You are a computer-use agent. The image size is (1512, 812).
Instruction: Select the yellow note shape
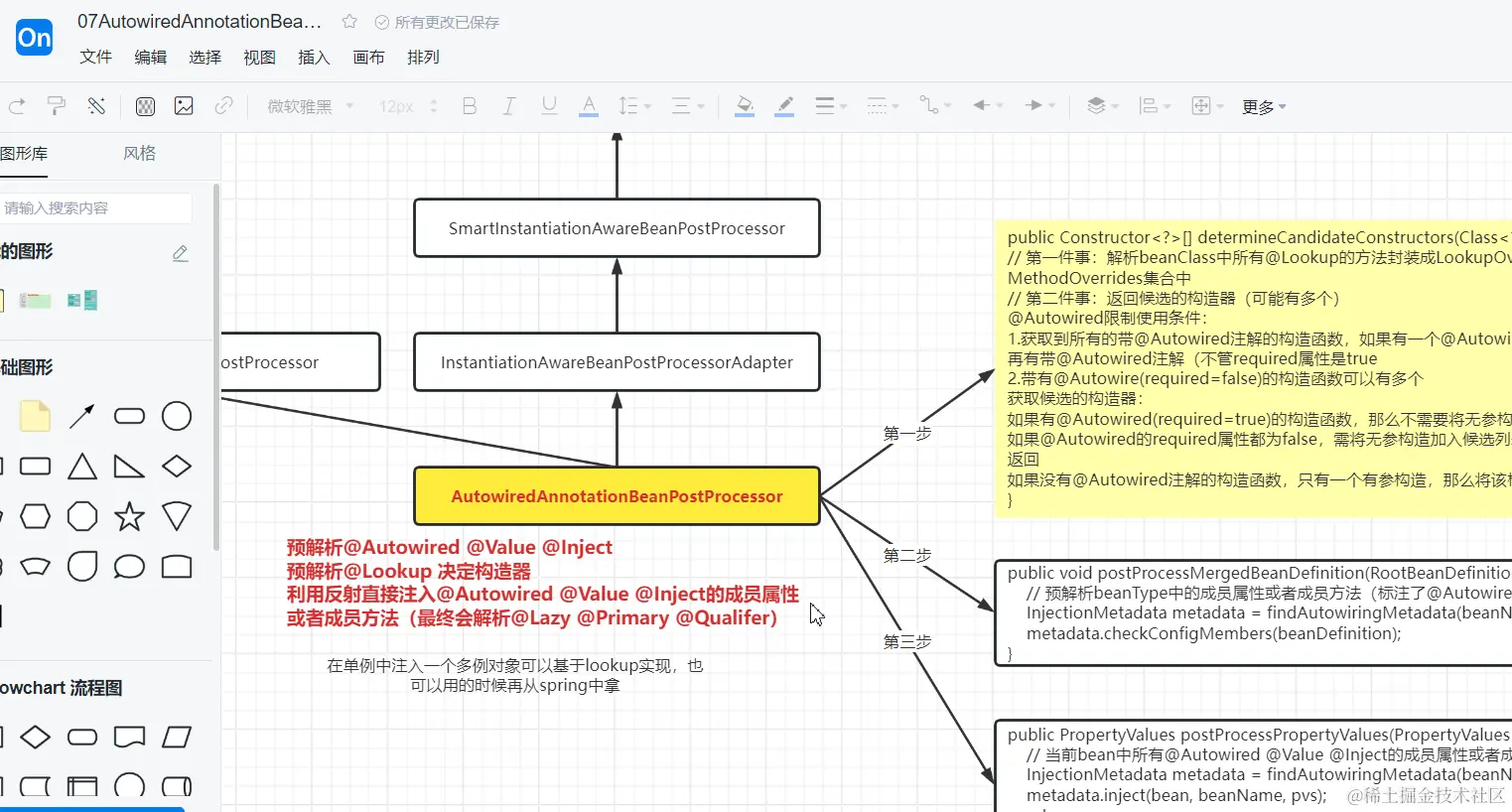(x=35, y=416)
